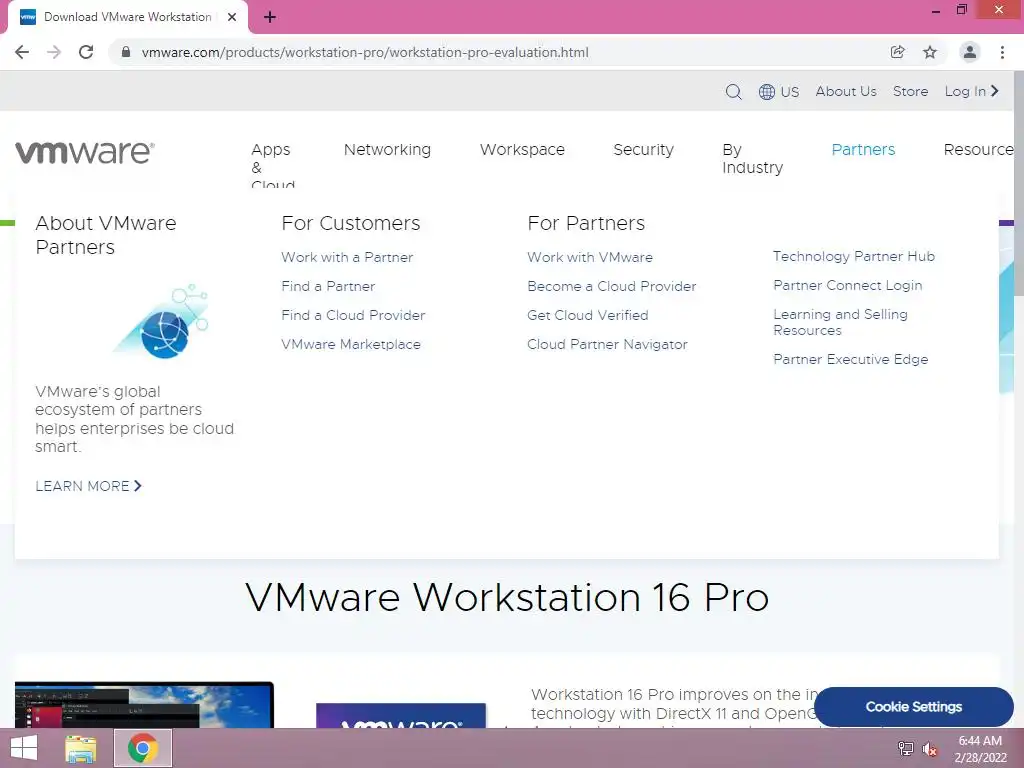Open the Chrome profile avatar menu
Image resolution: width=1024 pixels, height=768 pixels.
pyautogui.click(x=970, y=52)
